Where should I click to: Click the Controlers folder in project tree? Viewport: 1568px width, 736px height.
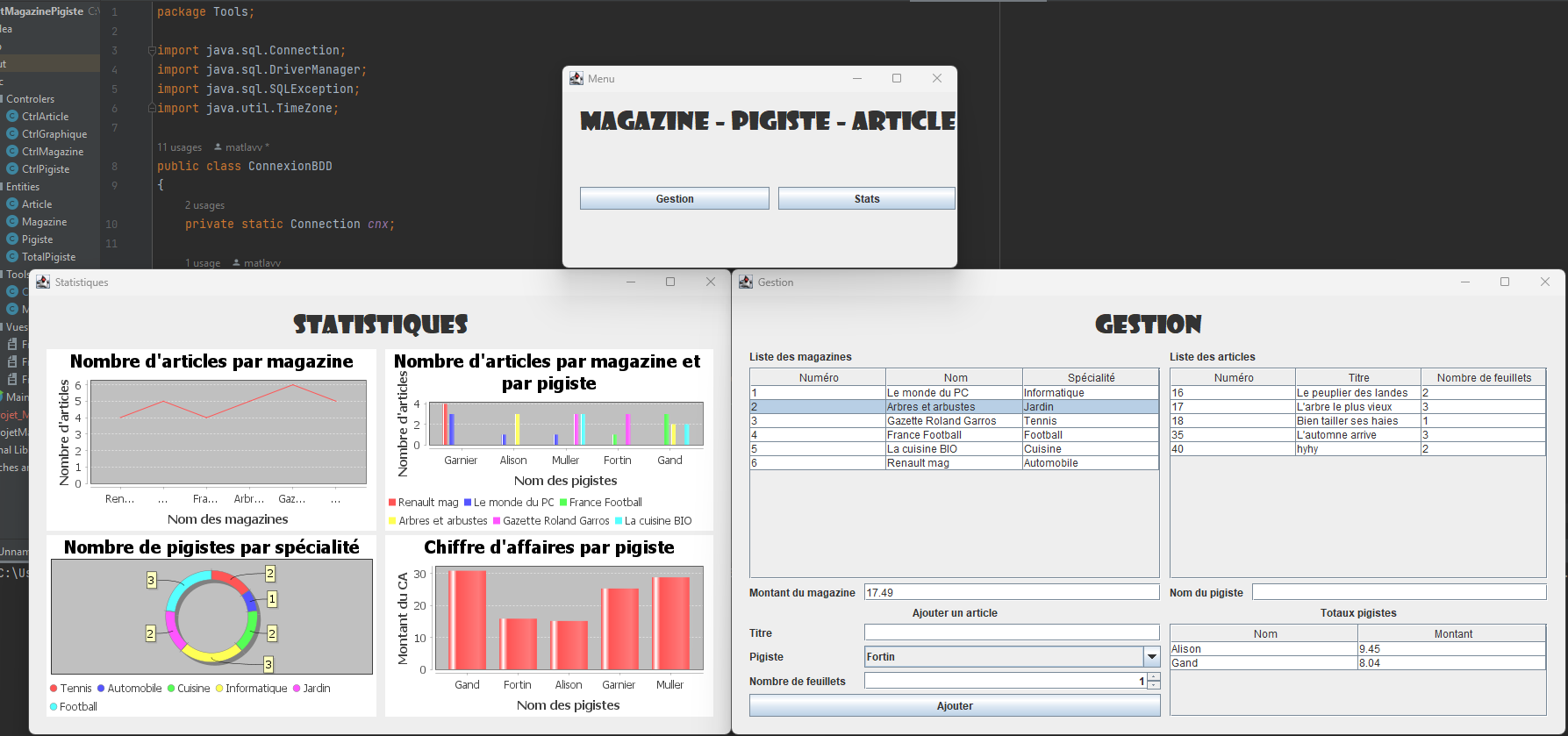pyautogui.click(x=30, y=99)
